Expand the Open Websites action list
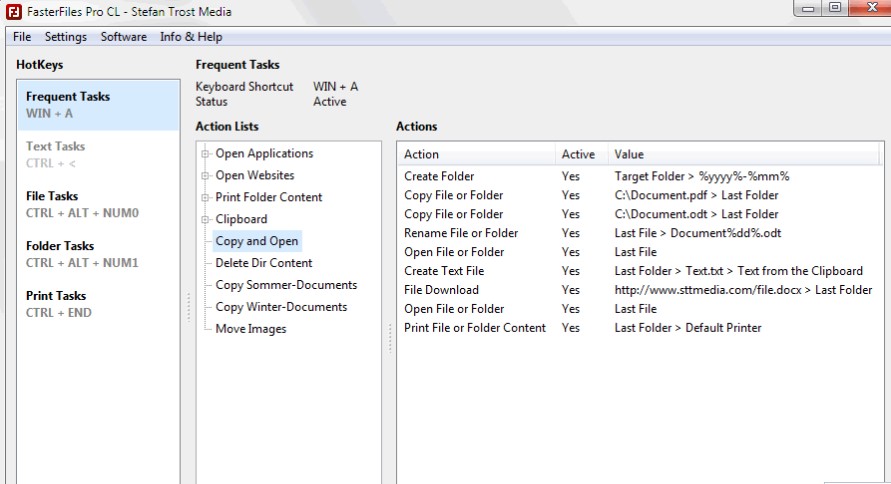This screenshot has width=891, height=484. pos(206,176)
